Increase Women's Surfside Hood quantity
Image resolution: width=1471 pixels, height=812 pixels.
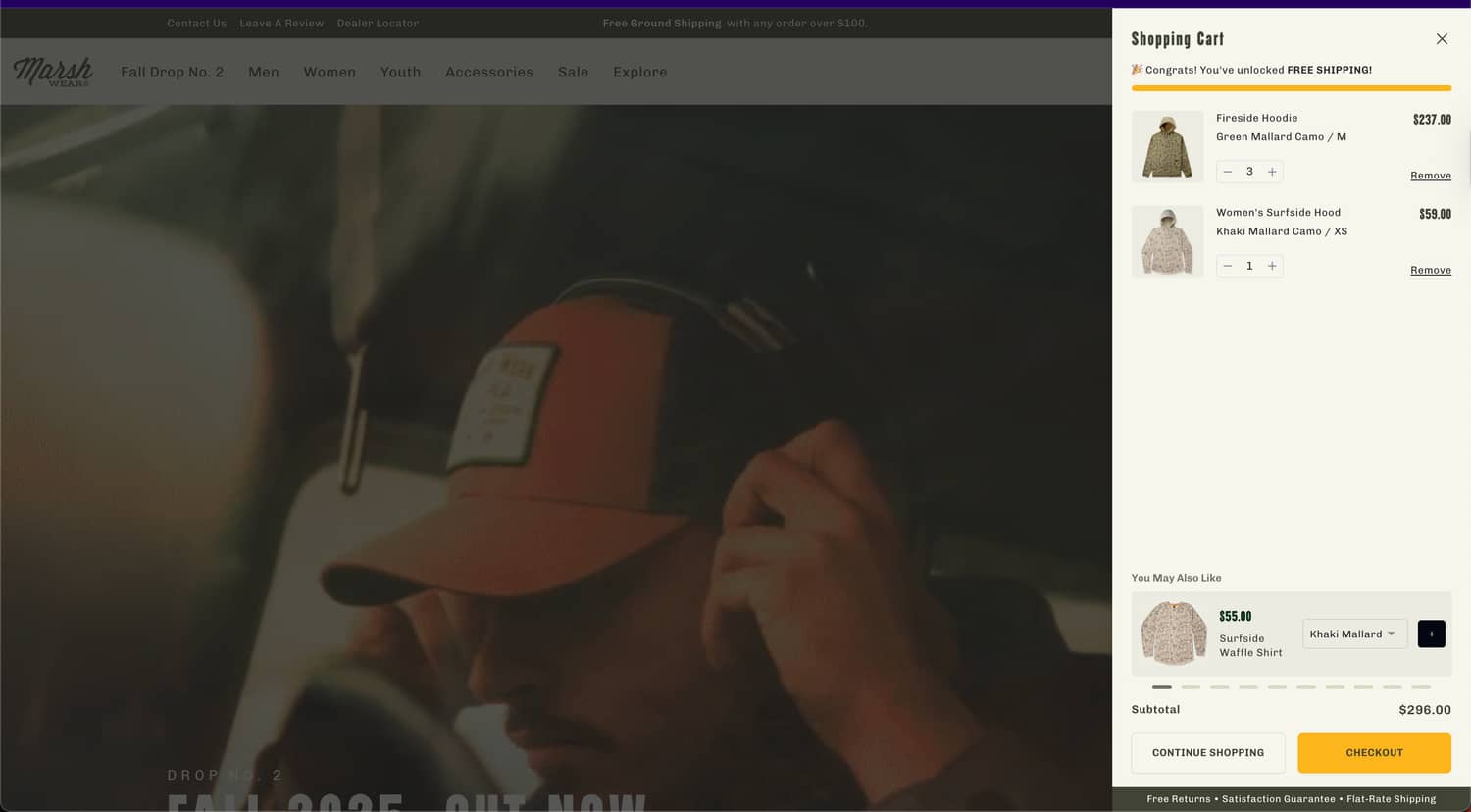1272,266
